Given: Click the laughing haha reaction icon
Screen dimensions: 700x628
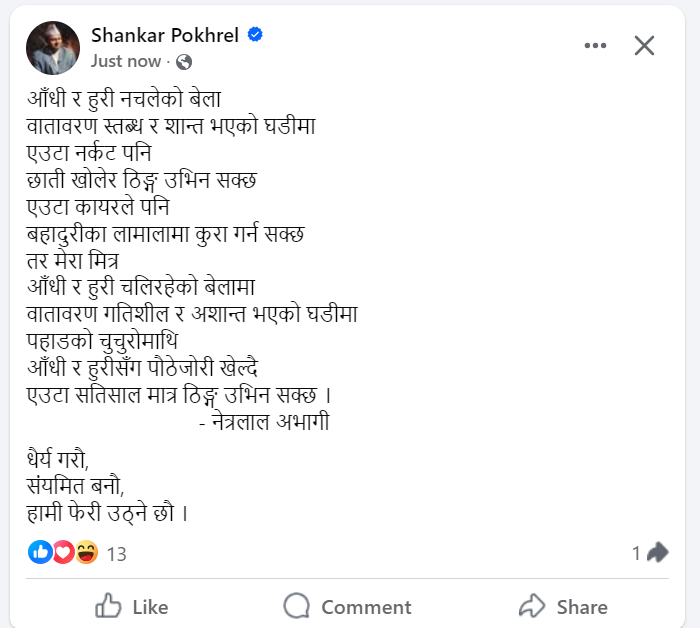Looking at the screenshot, I should click(x=86, y=552).
